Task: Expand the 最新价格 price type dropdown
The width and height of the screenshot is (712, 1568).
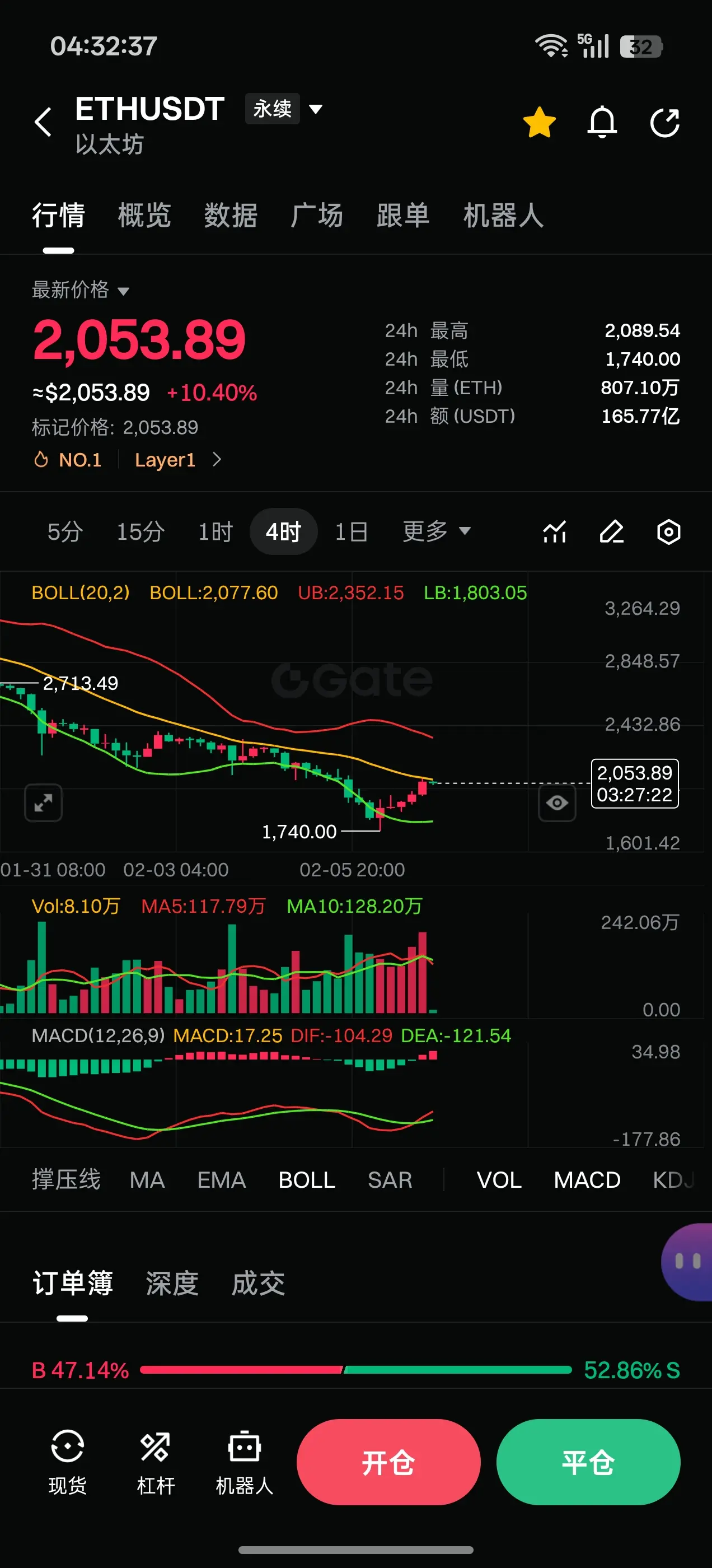Action: (x=81, y=290)
